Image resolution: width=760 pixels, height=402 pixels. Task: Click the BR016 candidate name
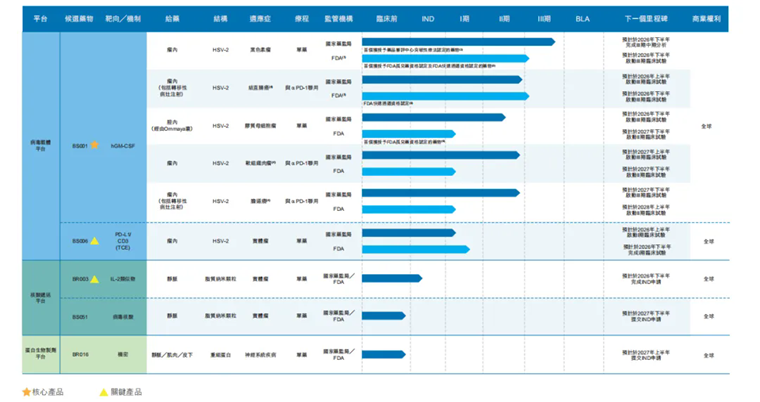pos(81,354)
